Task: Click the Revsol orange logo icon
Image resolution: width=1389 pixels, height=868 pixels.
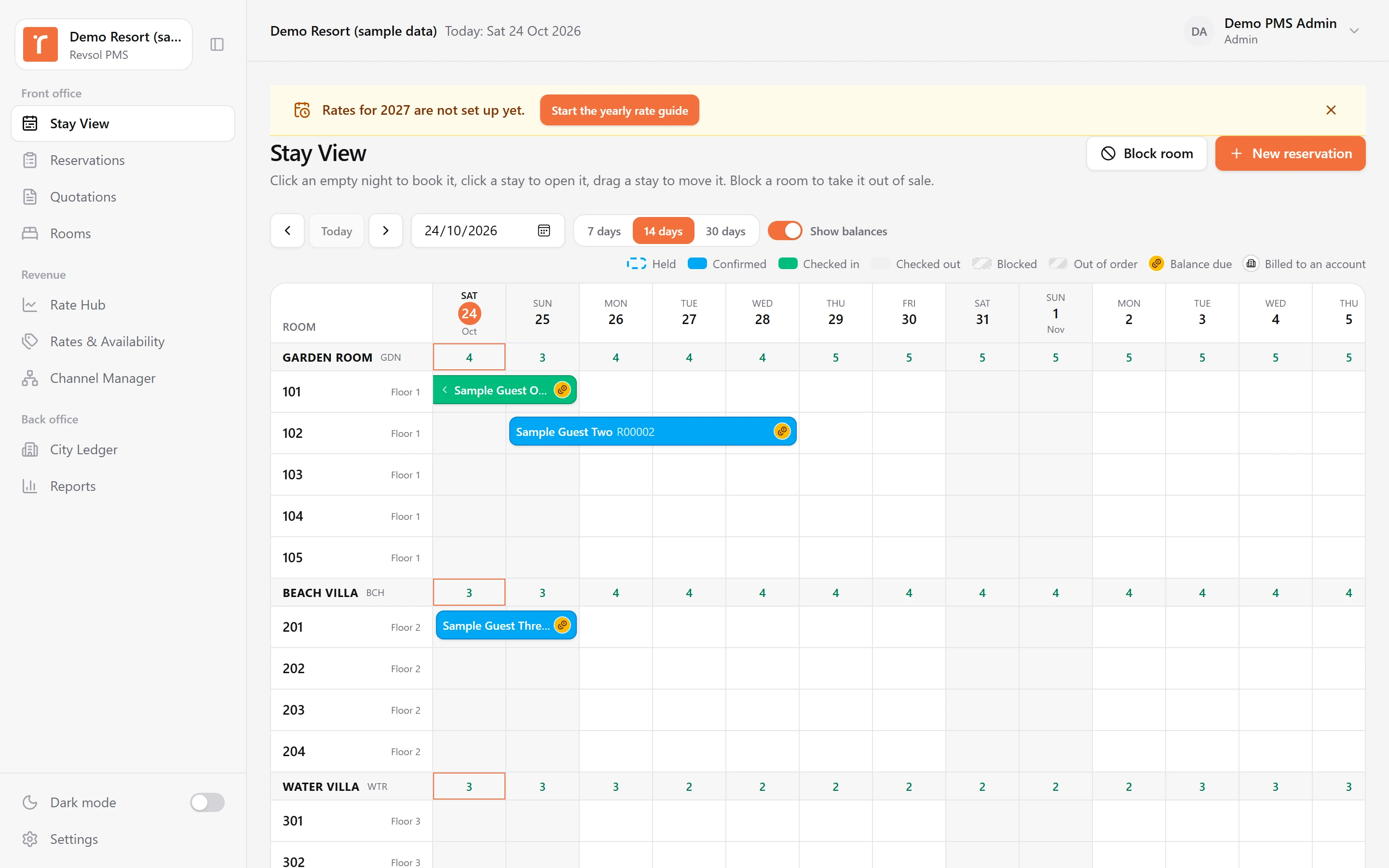Action: pyautogui.click(x=40, y=44)
